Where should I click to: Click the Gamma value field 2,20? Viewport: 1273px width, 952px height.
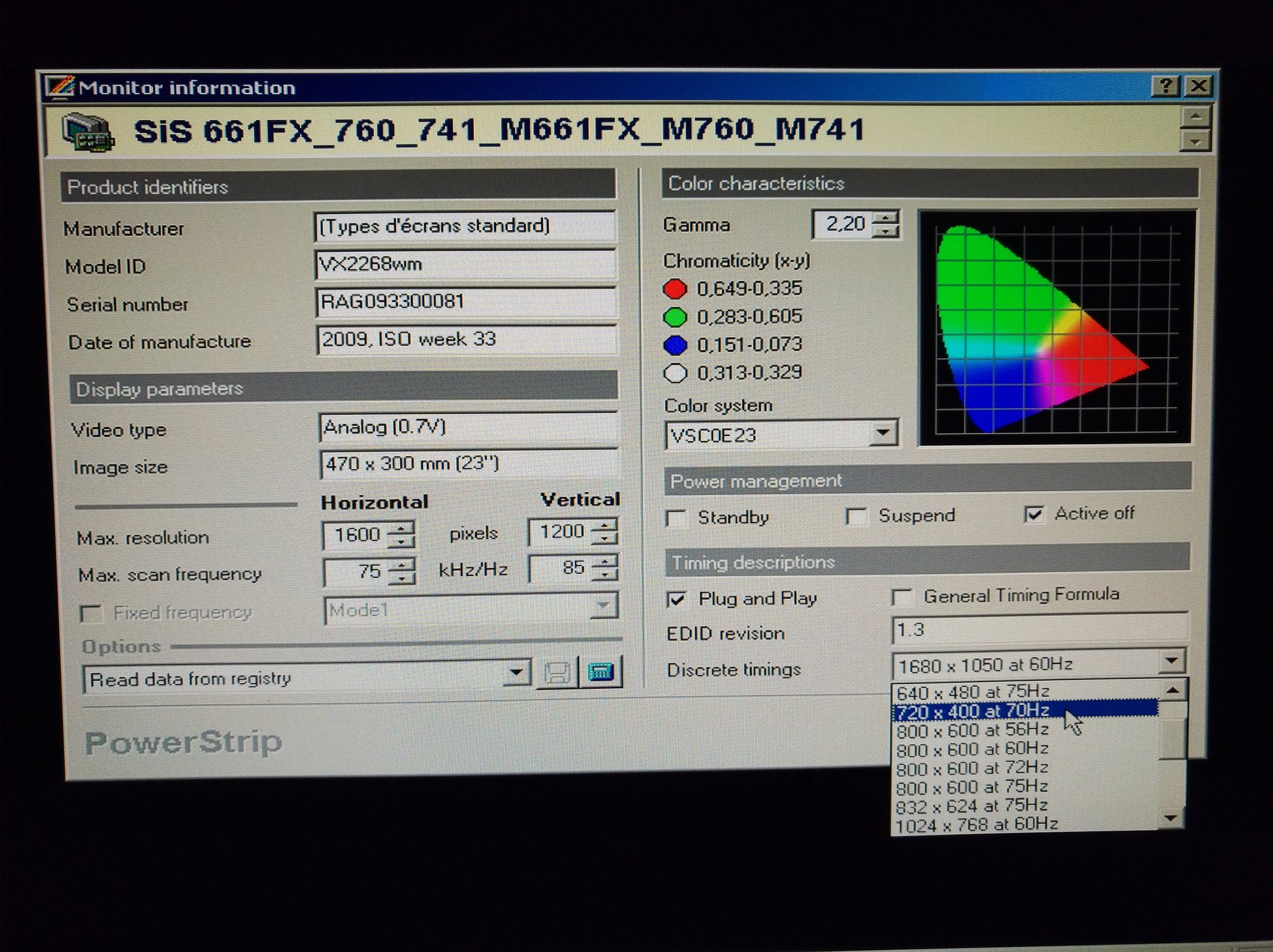(843, 224)
